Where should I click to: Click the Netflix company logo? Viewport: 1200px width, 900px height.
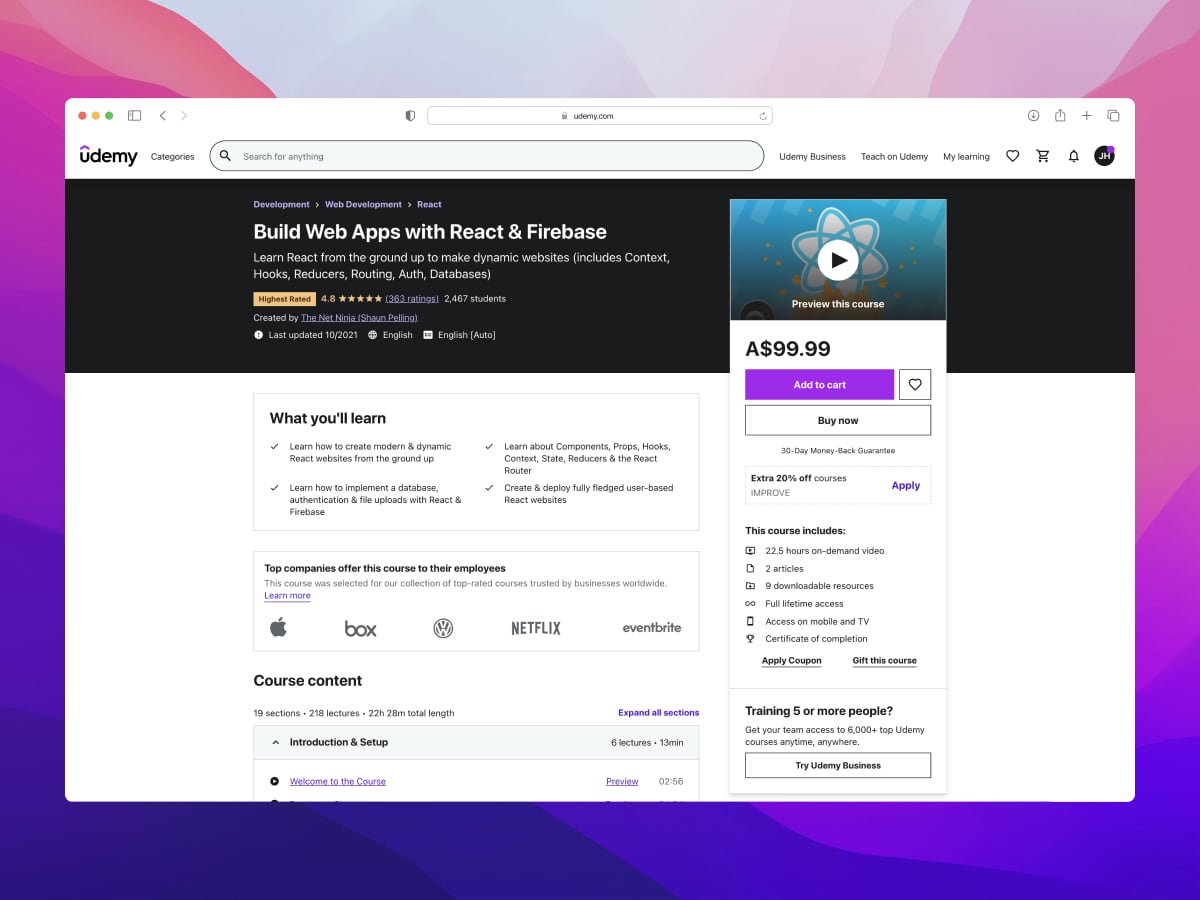pyautogui.click(x=536, y=628)
